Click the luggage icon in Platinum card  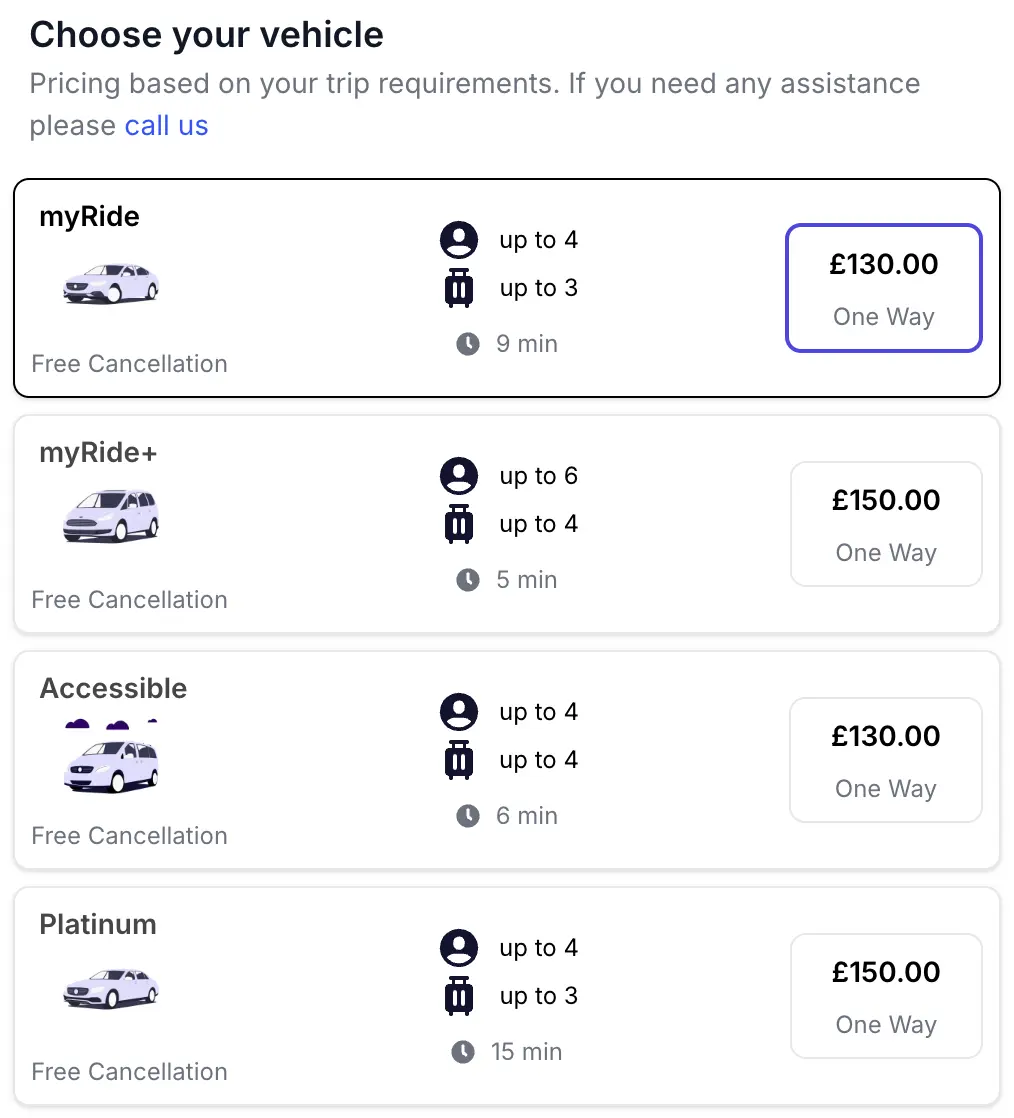click(459, 996)
